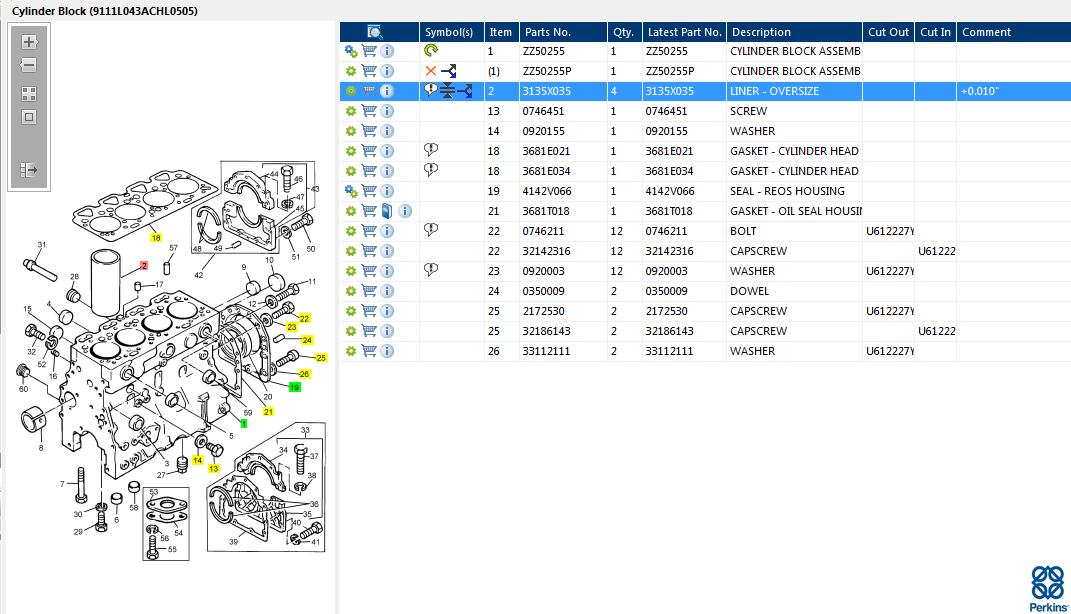
Task: Click green callout 19 on the diagram
Action: (x=295, y=387)
